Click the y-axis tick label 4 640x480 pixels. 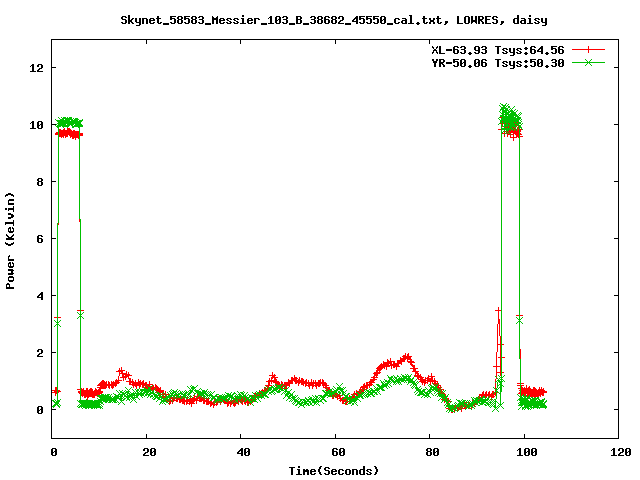(40, 296)
